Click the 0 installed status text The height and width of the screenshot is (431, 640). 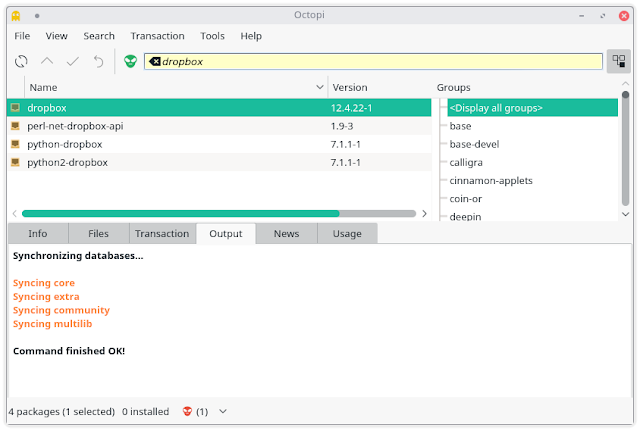pos(145,411)
